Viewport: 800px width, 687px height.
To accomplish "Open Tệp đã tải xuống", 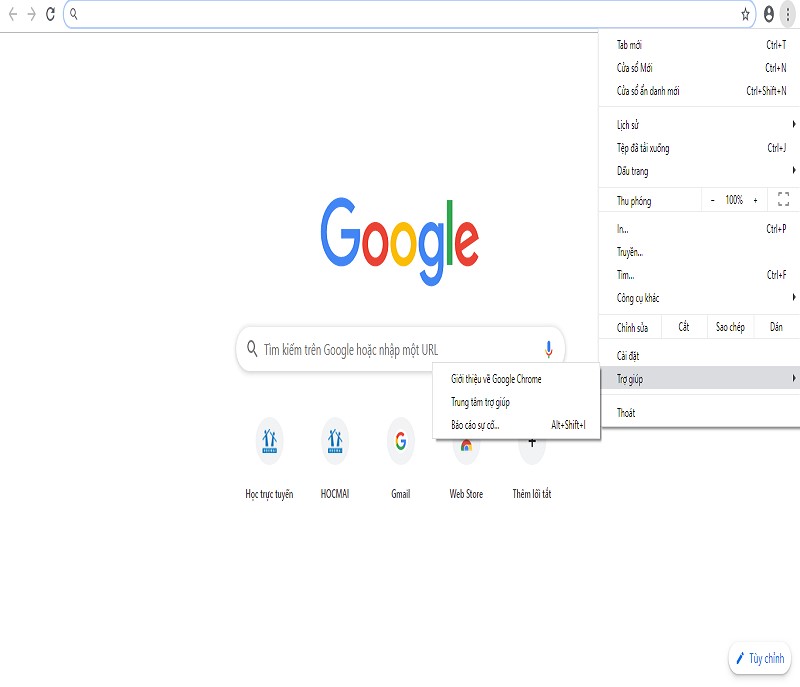I will [699, 148].
